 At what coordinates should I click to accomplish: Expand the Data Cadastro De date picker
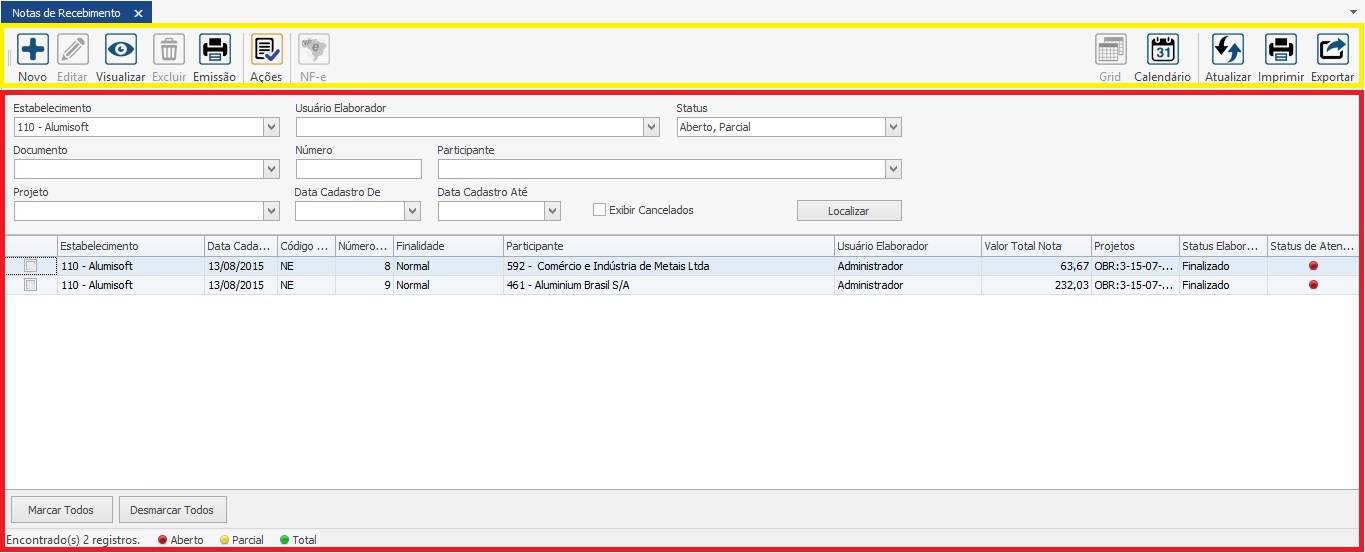(413, 211)
